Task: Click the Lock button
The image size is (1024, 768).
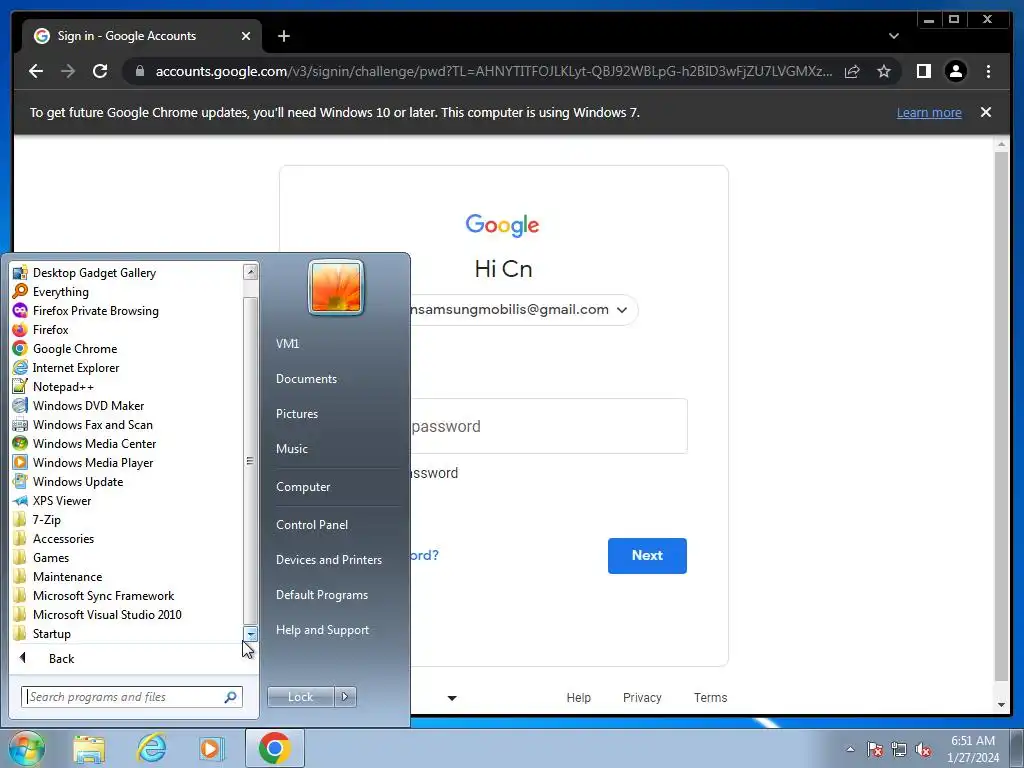Action: pos(300,697)
